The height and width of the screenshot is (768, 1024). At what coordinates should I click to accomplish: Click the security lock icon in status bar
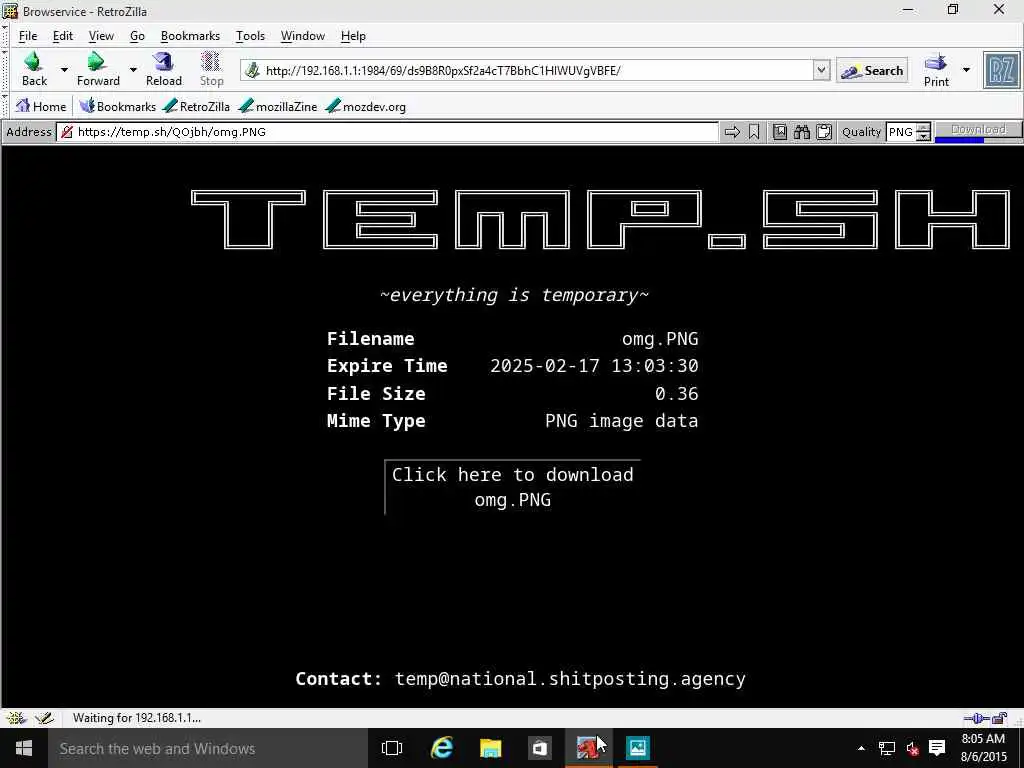999,719
